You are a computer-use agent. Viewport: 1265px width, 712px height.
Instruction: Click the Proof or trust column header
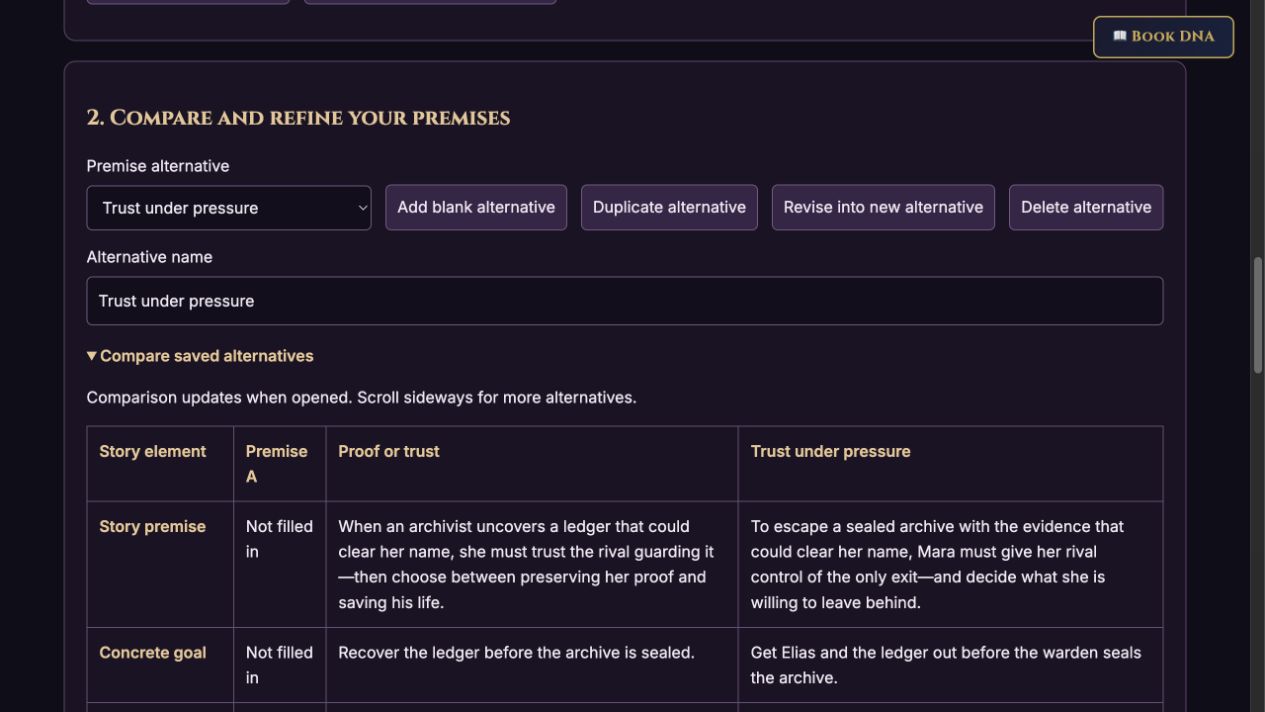(532, 464)
